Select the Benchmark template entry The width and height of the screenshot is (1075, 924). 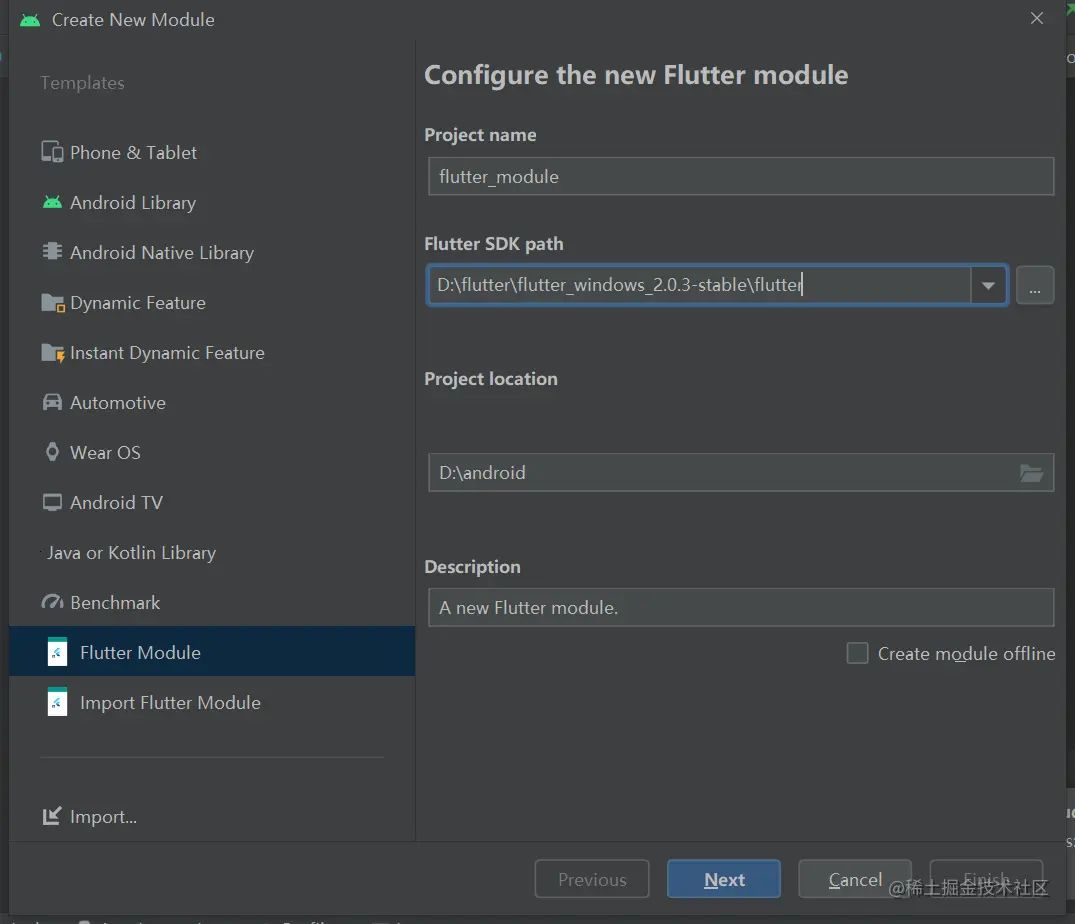115,602
